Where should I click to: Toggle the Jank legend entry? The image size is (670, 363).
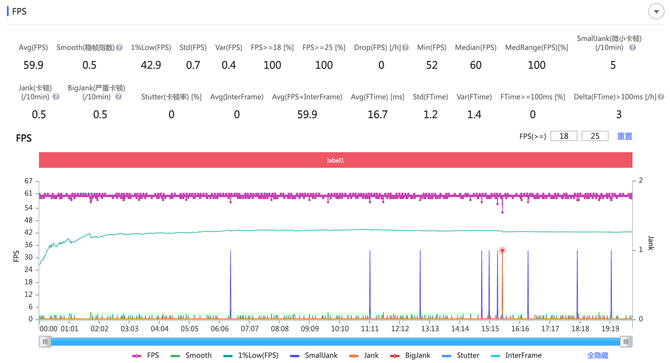click(364, 355)
